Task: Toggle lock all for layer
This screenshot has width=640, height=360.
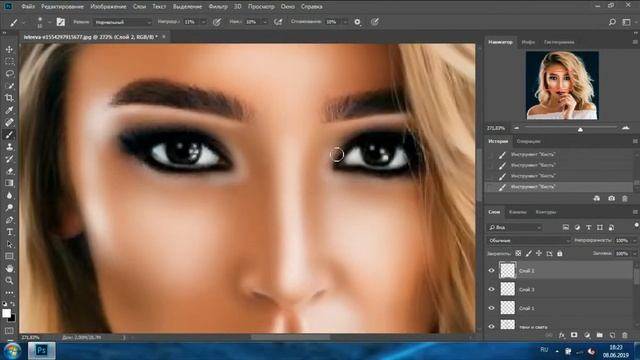Action: click(x=560, y=253)
